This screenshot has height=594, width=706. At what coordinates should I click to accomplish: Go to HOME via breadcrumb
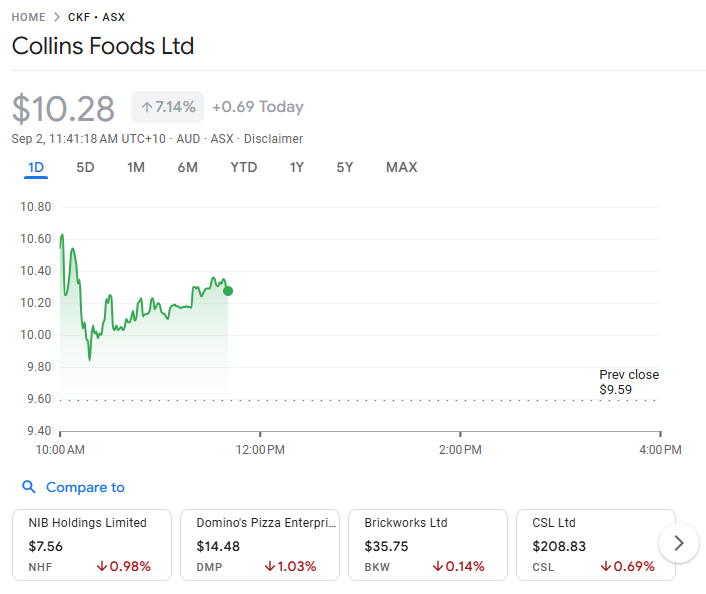[28, 17]
